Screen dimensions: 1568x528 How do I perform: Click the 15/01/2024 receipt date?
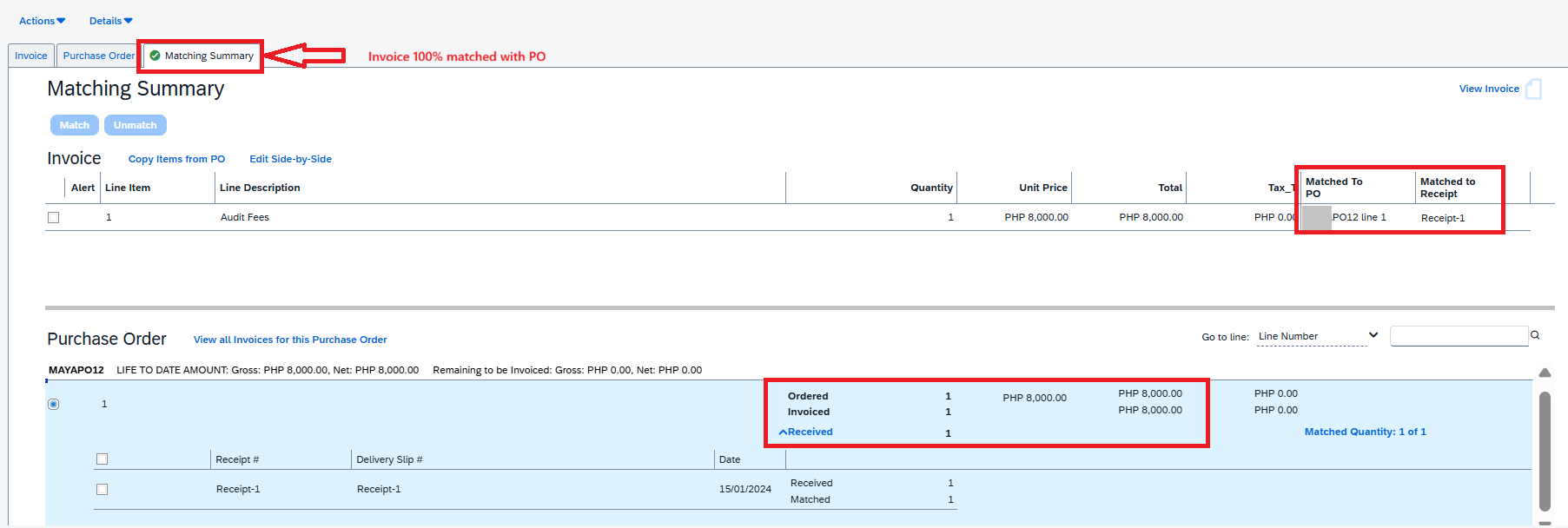click(x=744, y=489)
